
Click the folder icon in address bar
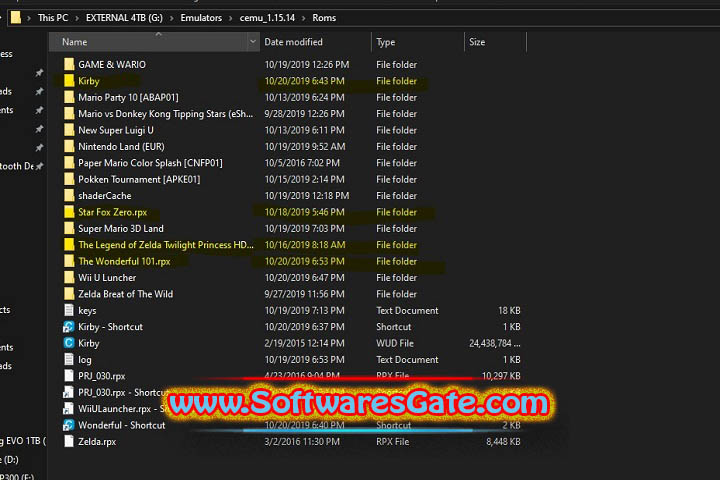pyautogui.click(x=16, y=17)
